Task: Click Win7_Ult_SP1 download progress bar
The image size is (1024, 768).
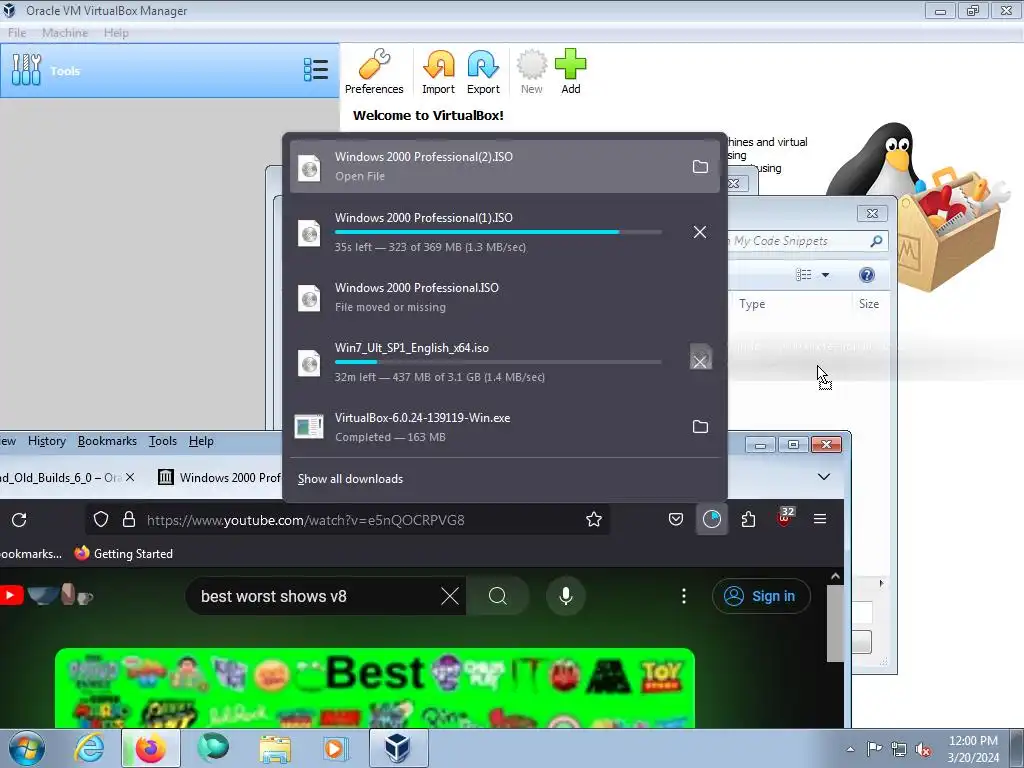Action: 498,362
